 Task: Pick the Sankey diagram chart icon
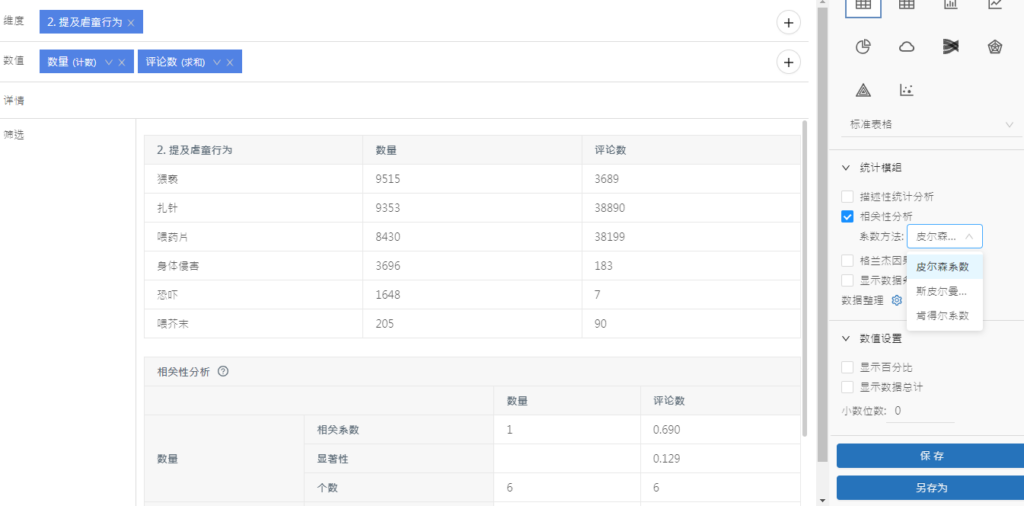pos(951,46)
